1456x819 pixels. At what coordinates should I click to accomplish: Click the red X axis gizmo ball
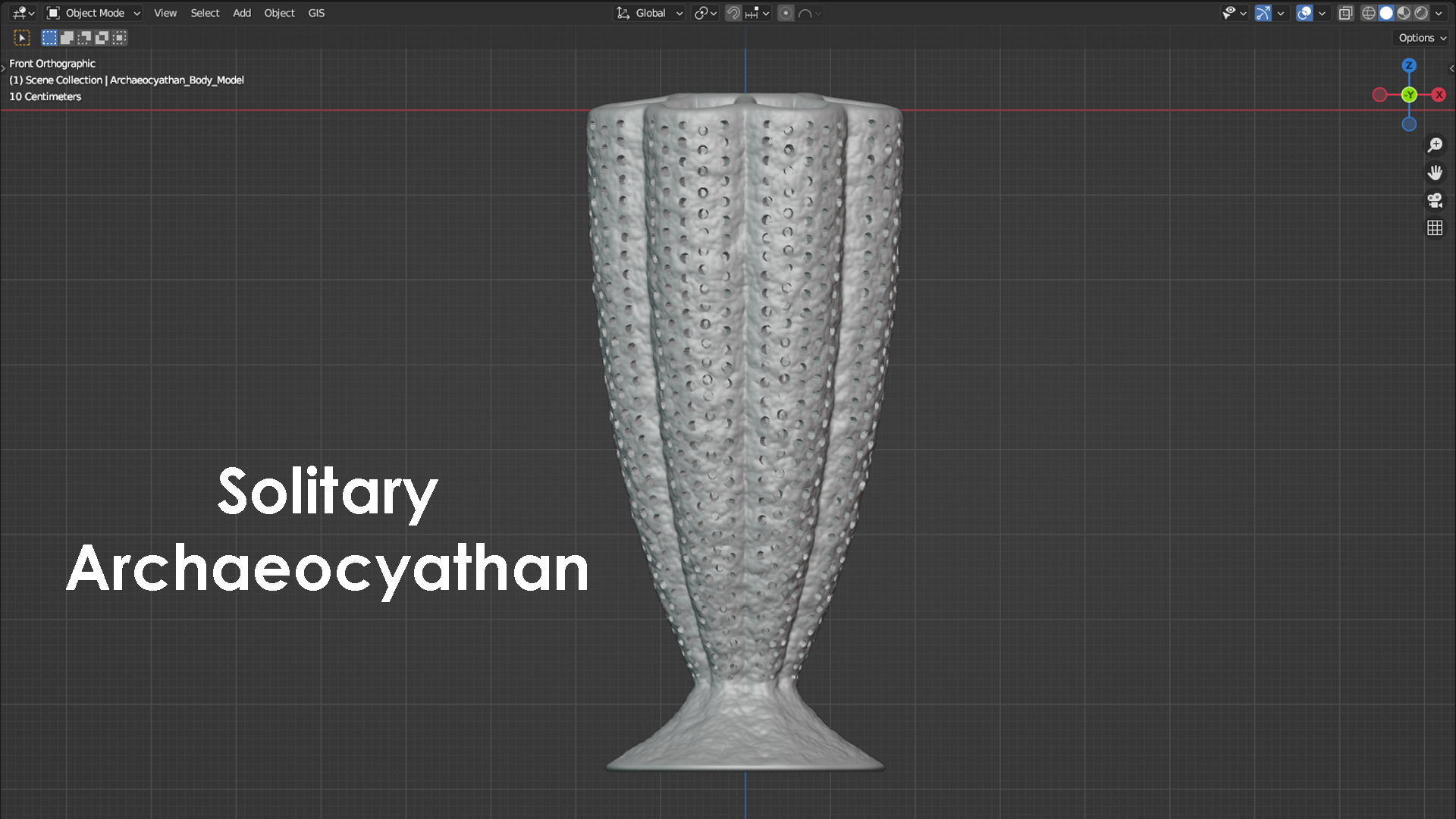click(1439, 95)
